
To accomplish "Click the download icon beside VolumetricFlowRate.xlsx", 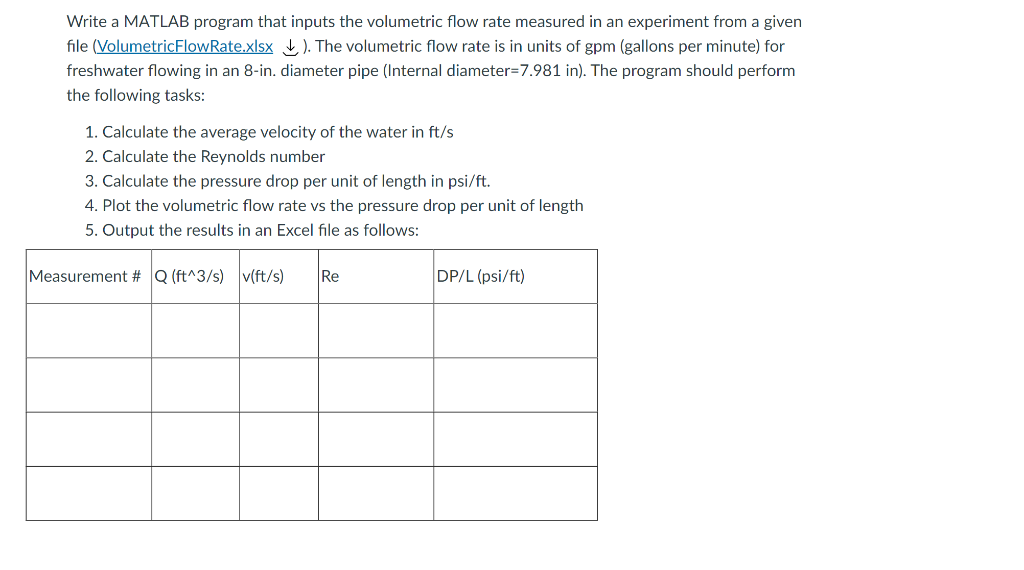I will pos(290,47).
